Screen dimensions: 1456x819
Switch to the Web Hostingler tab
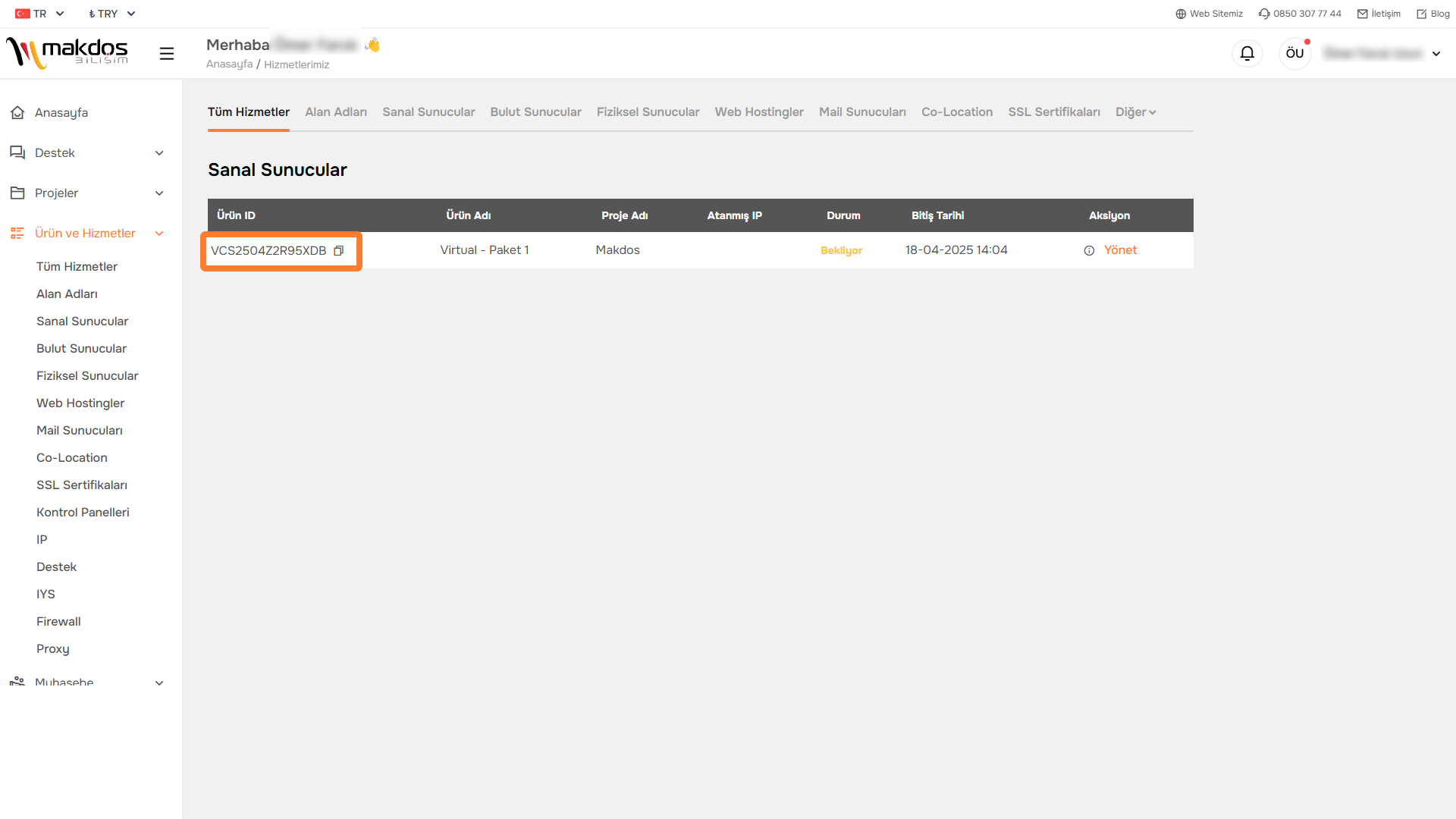(x=759, y=112)
